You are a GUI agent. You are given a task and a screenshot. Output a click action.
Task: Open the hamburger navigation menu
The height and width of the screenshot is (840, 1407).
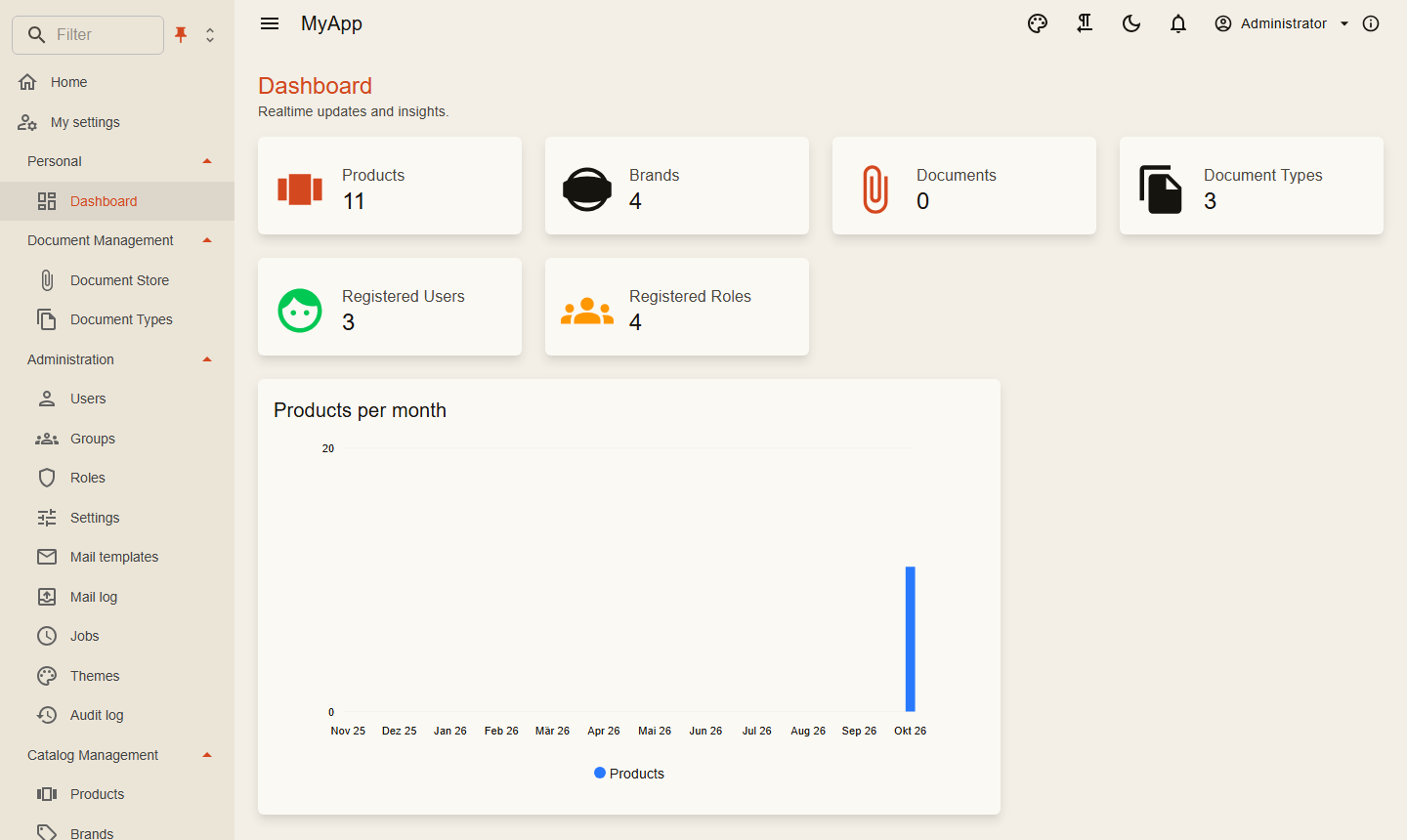tap(270, 23)
